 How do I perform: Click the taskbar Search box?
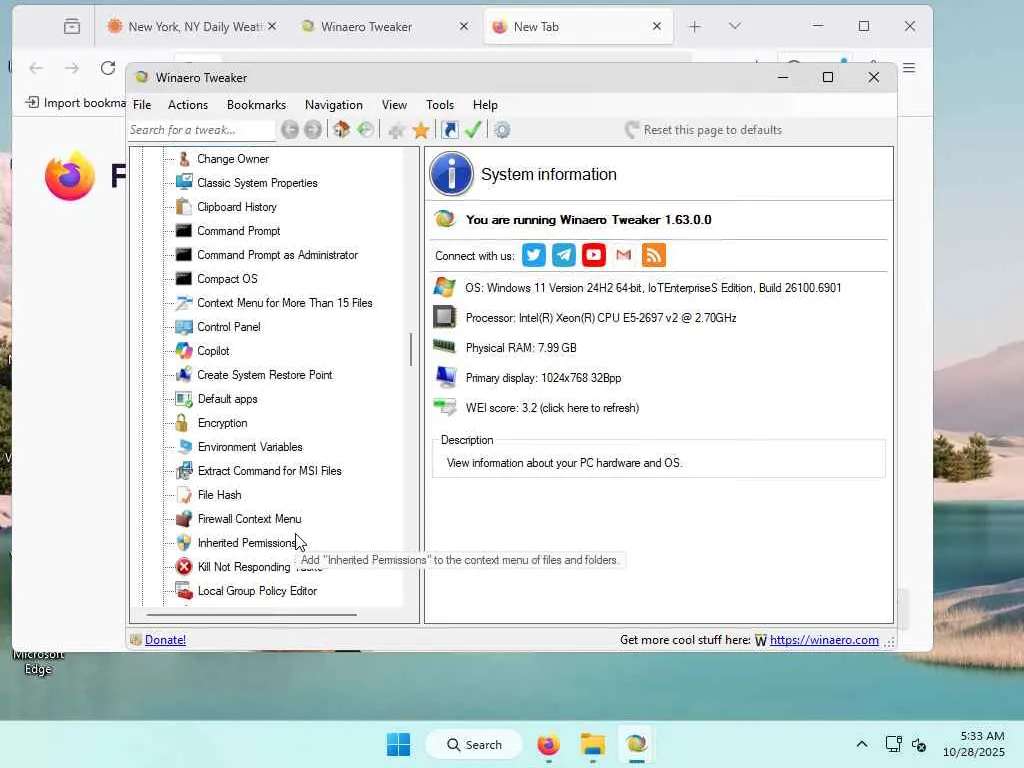tap(474, 744)
